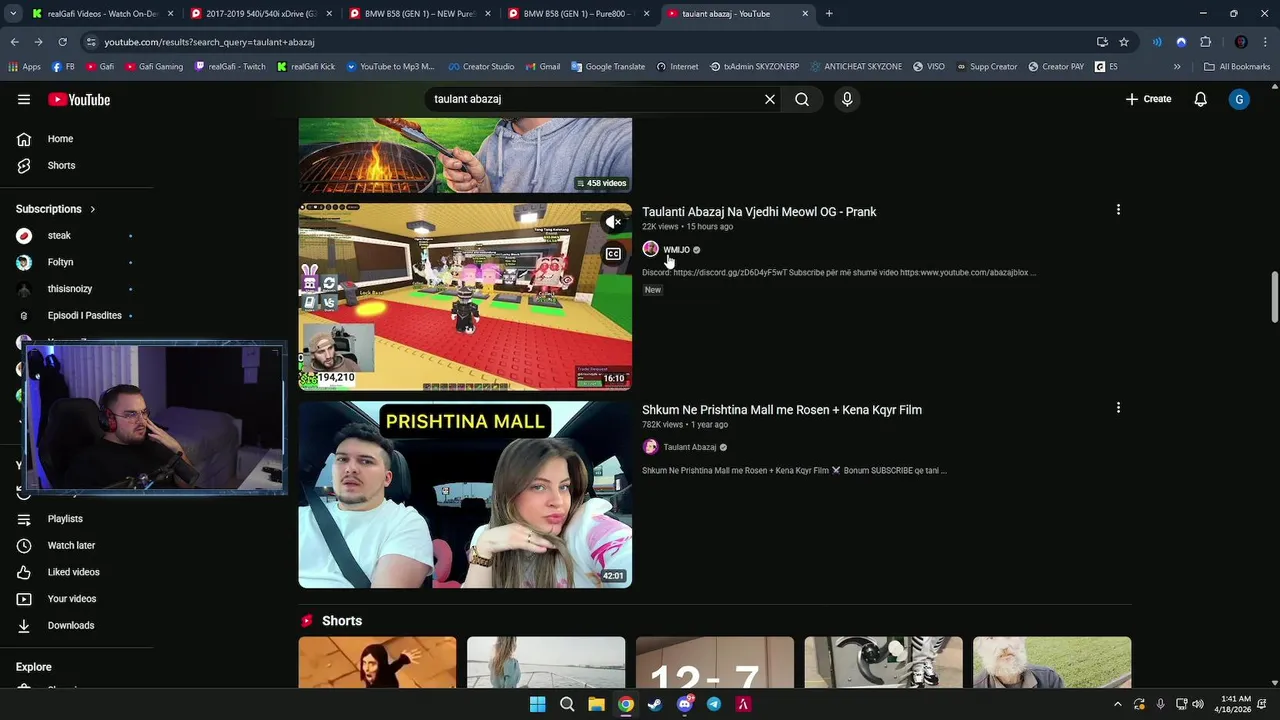Viewport: 1280px width, 720px height.
Task: Clear the search box with the X
Action: point(770,99)
